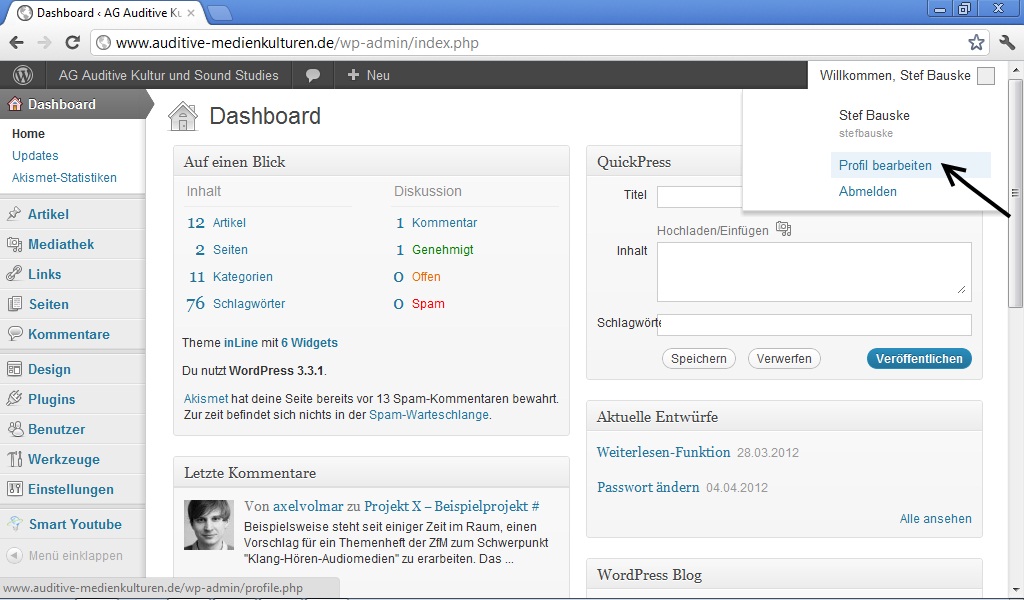Click the WordPress logo icon in admin bar
This screenshot has height=600, width=1024.
[x=23, y=75]
